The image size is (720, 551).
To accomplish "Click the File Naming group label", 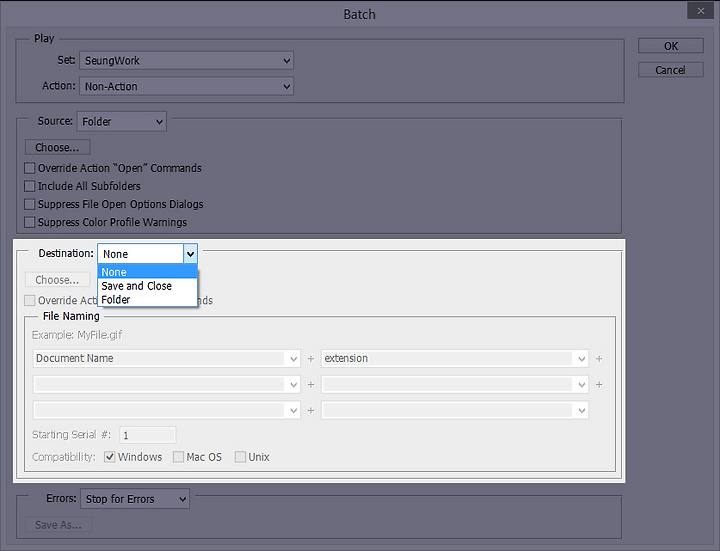I will (x=71, y=316).
